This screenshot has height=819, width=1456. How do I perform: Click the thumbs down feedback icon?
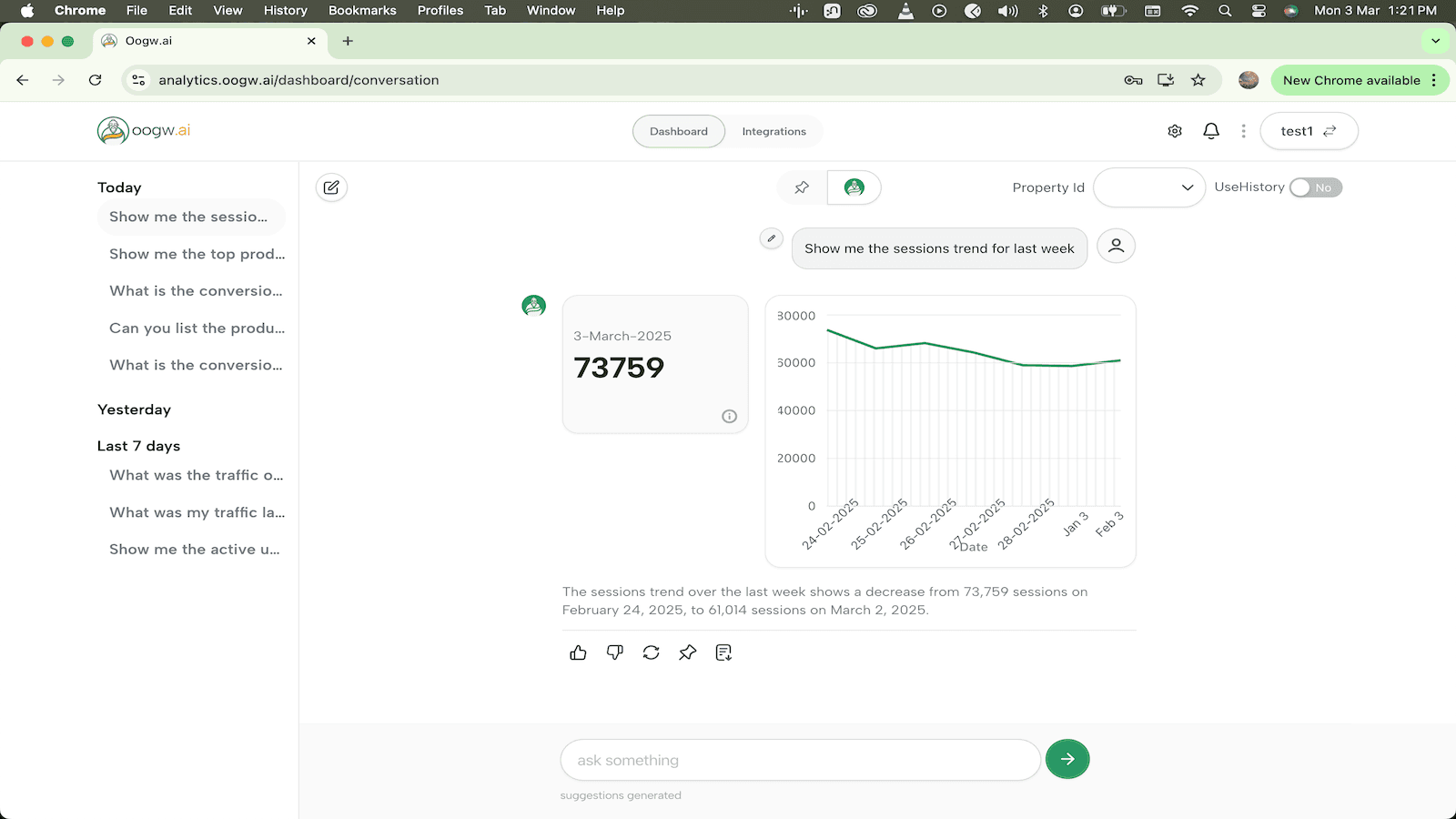pyautogui.click(x=615, y=652)
